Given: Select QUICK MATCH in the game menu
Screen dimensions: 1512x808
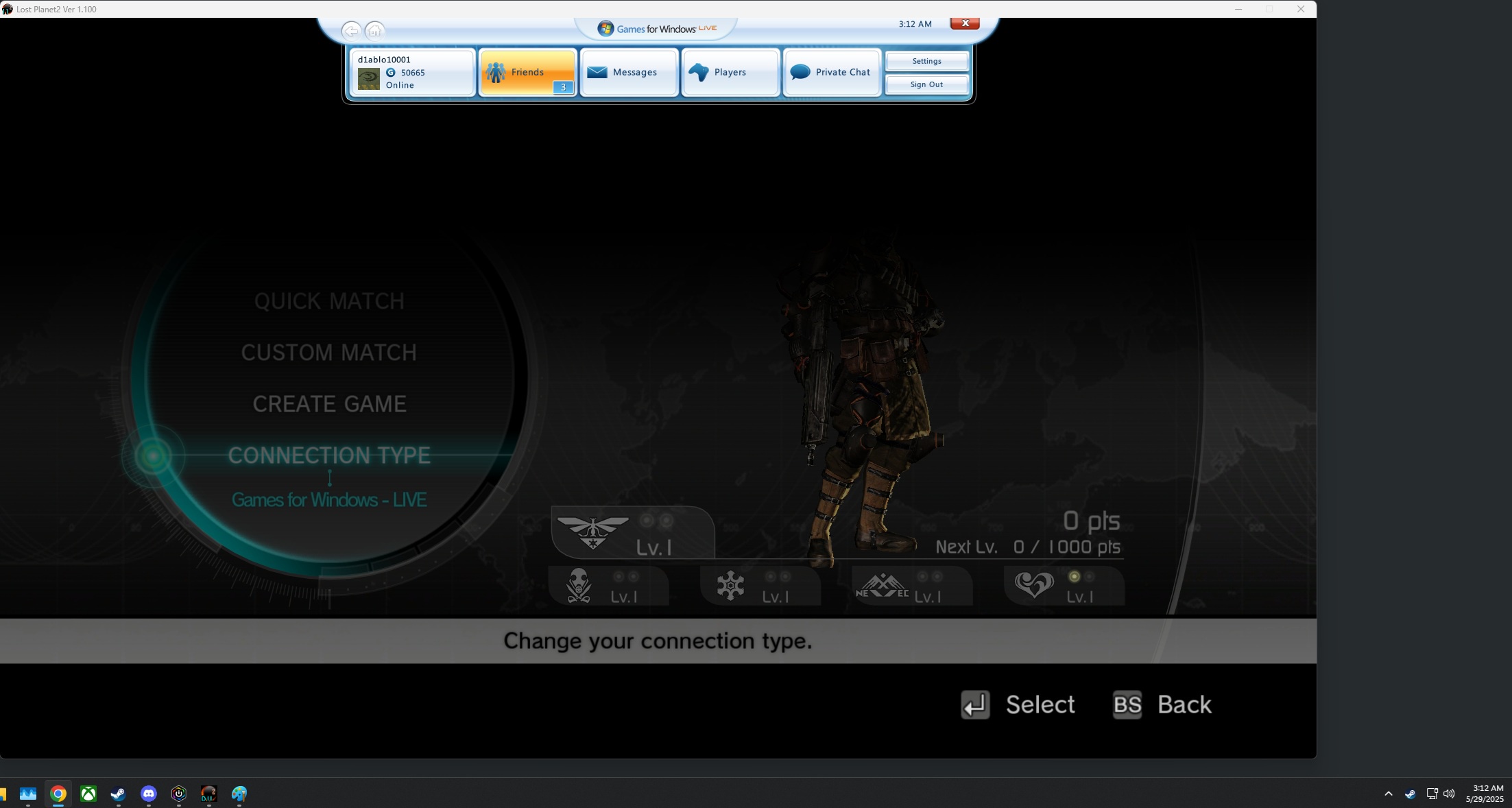Looking at the screenshot, I should [329, 301].
